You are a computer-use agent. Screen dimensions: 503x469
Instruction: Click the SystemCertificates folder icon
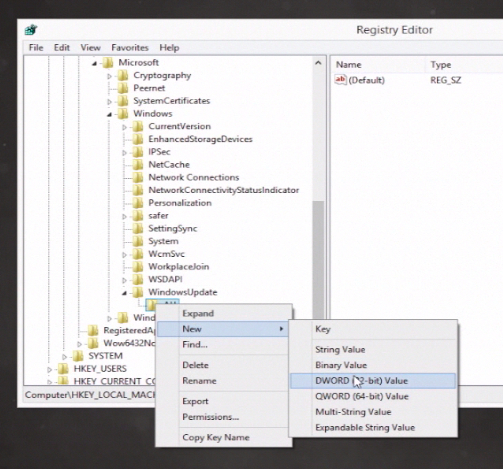(x=123, y=101)
